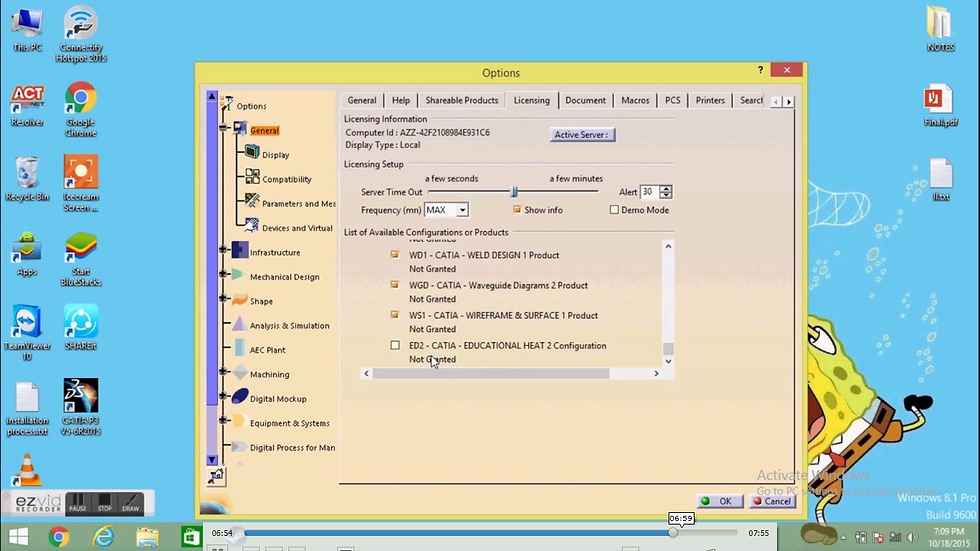Open the NOTES folder on desktop

click(x=940, y=29)
